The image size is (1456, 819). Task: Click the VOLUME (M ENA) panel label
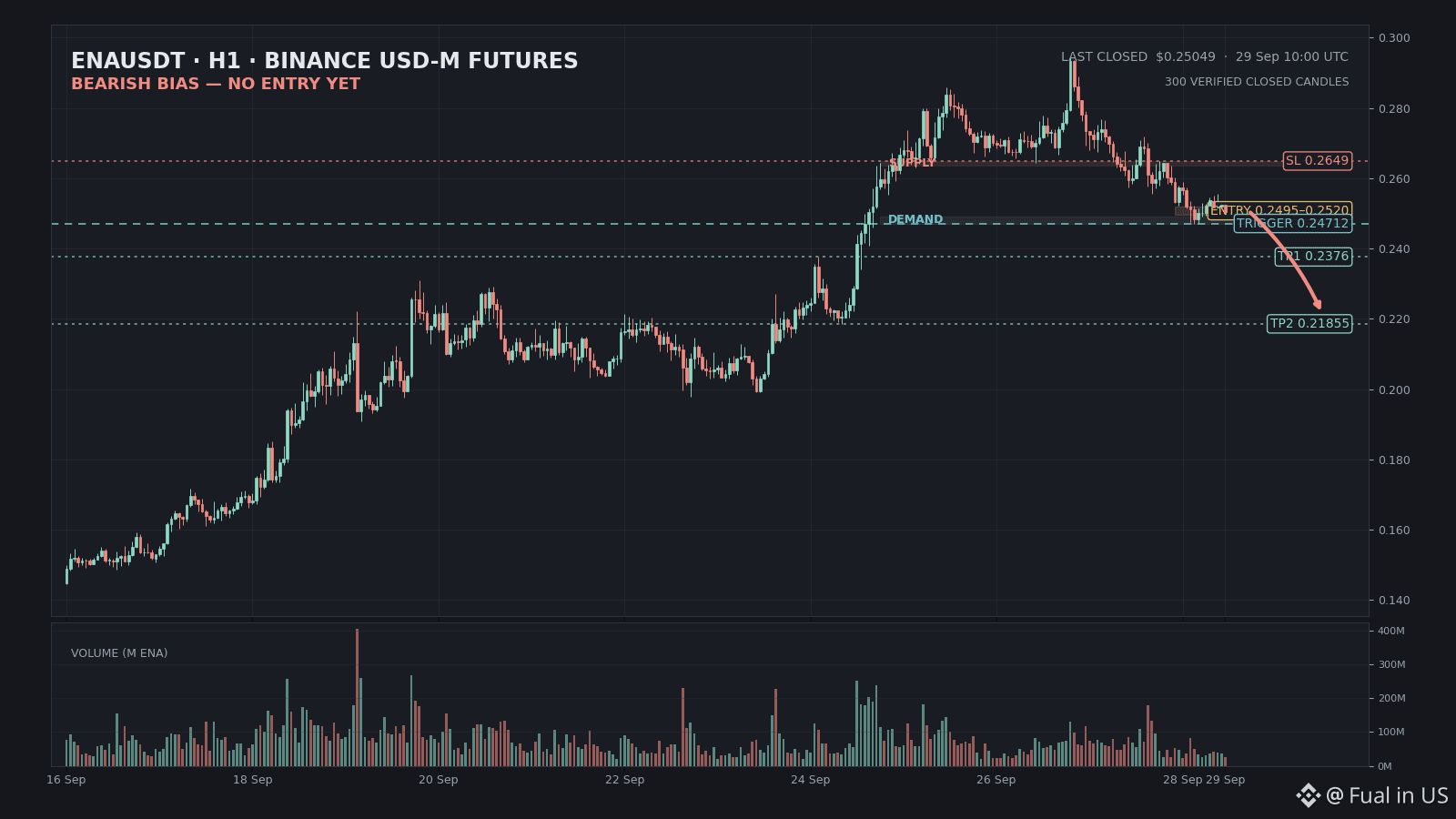tap(119, 653)
